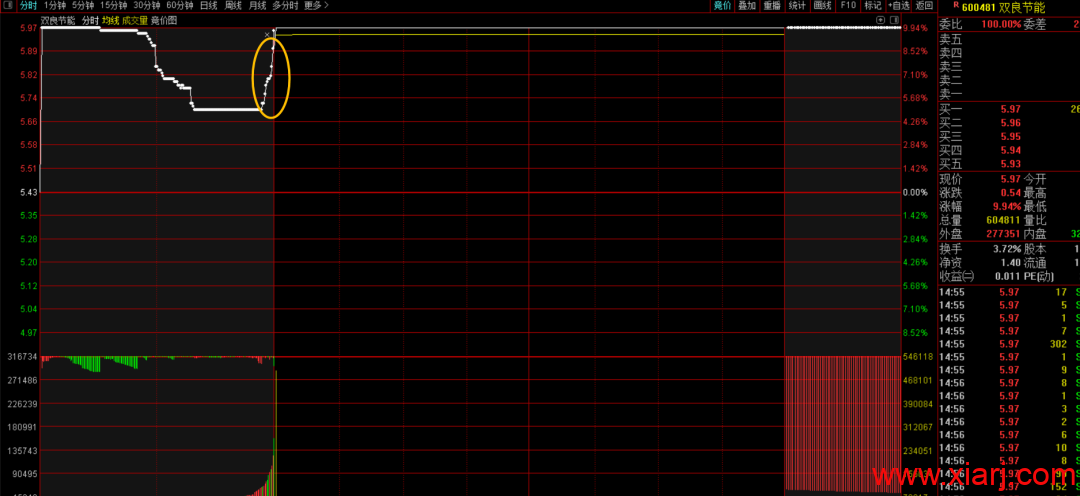
Task: Toggle the 竞价 auction button
Action: pyautogui.click(x=722, y=6)
